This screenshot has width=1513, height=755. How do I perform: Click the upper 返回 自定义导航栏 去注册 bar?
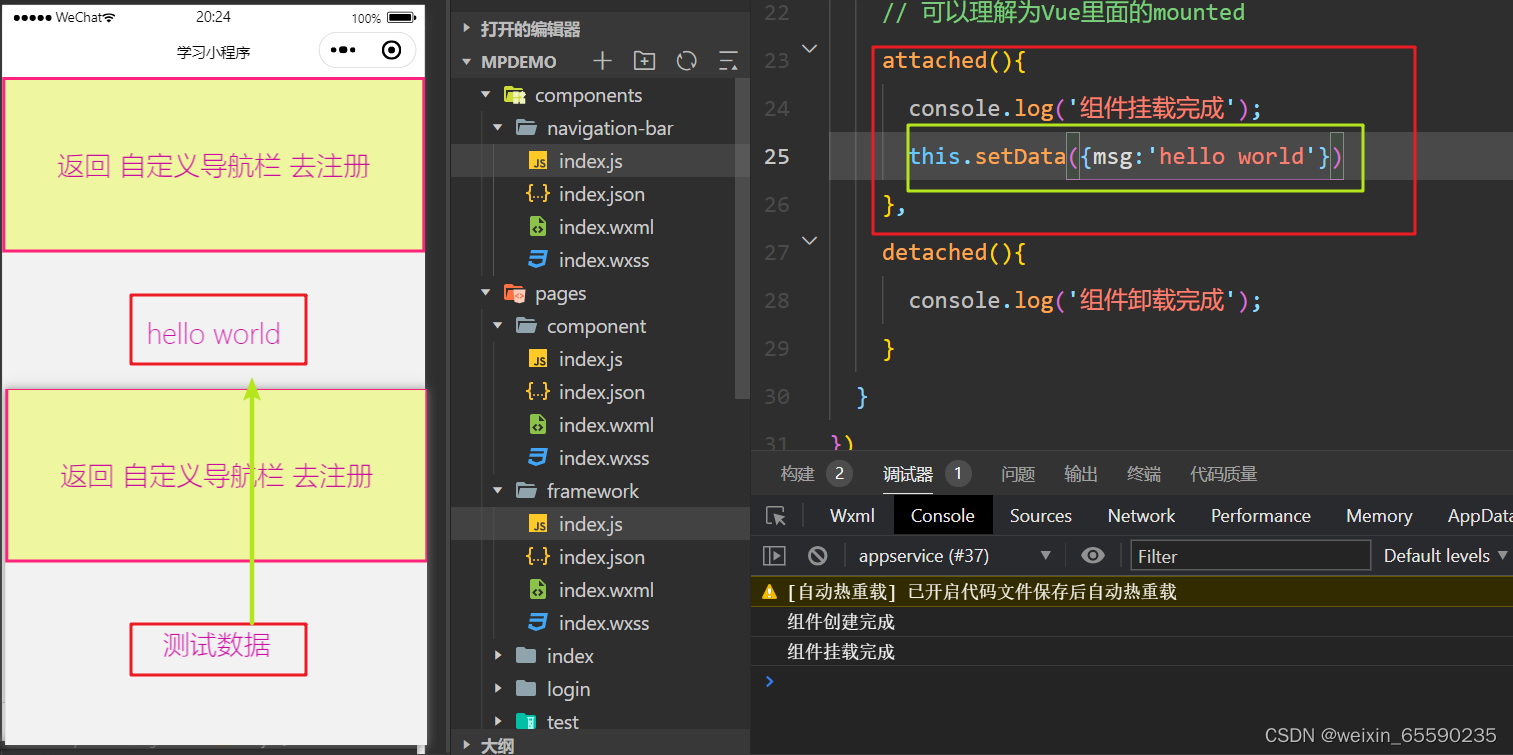pos(213,165)
